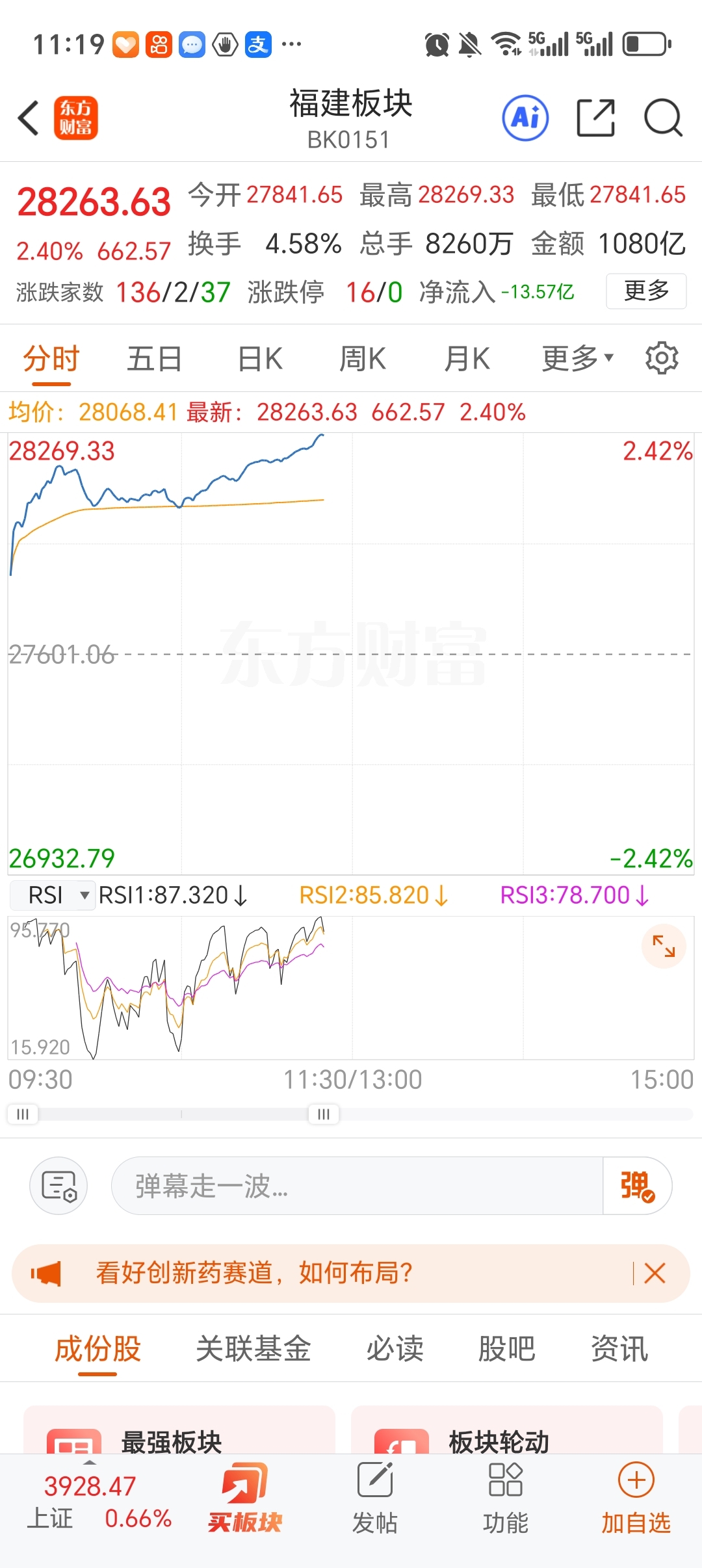Open danmaku settings list icon
Image resolution: width=702 pixels, height=1568 pixels.
click(58, 1186)
